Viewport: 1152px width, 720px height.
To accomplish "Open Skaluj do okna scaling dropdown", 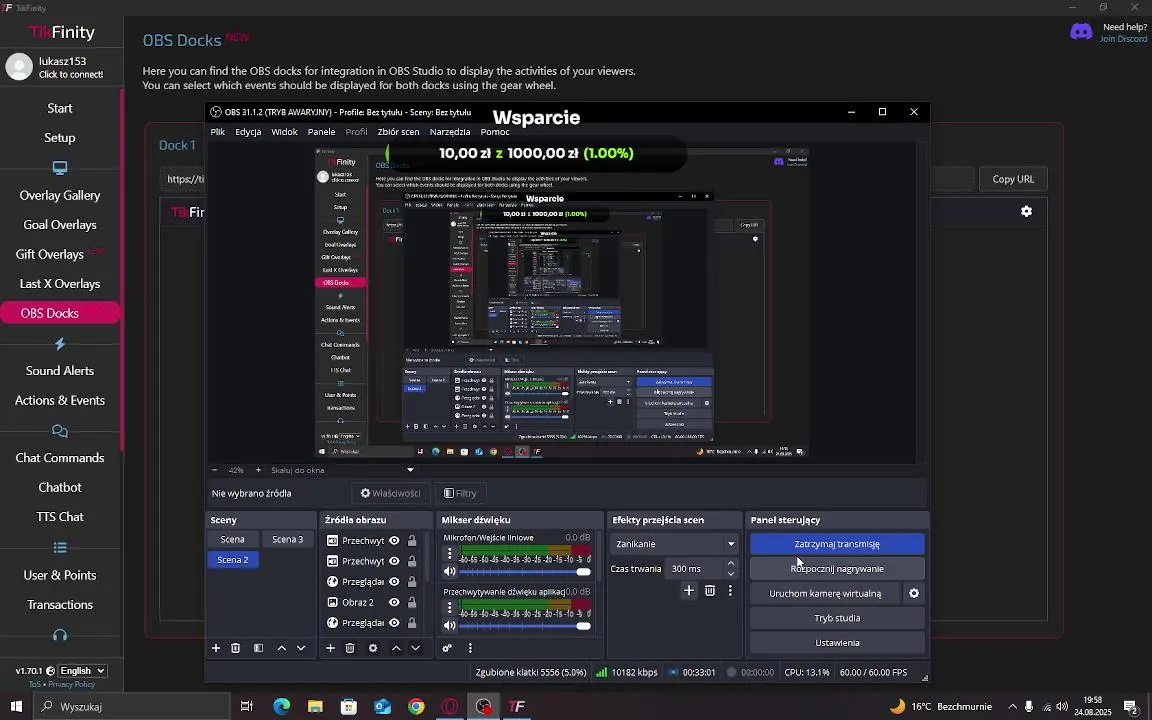I will point(342,470).
